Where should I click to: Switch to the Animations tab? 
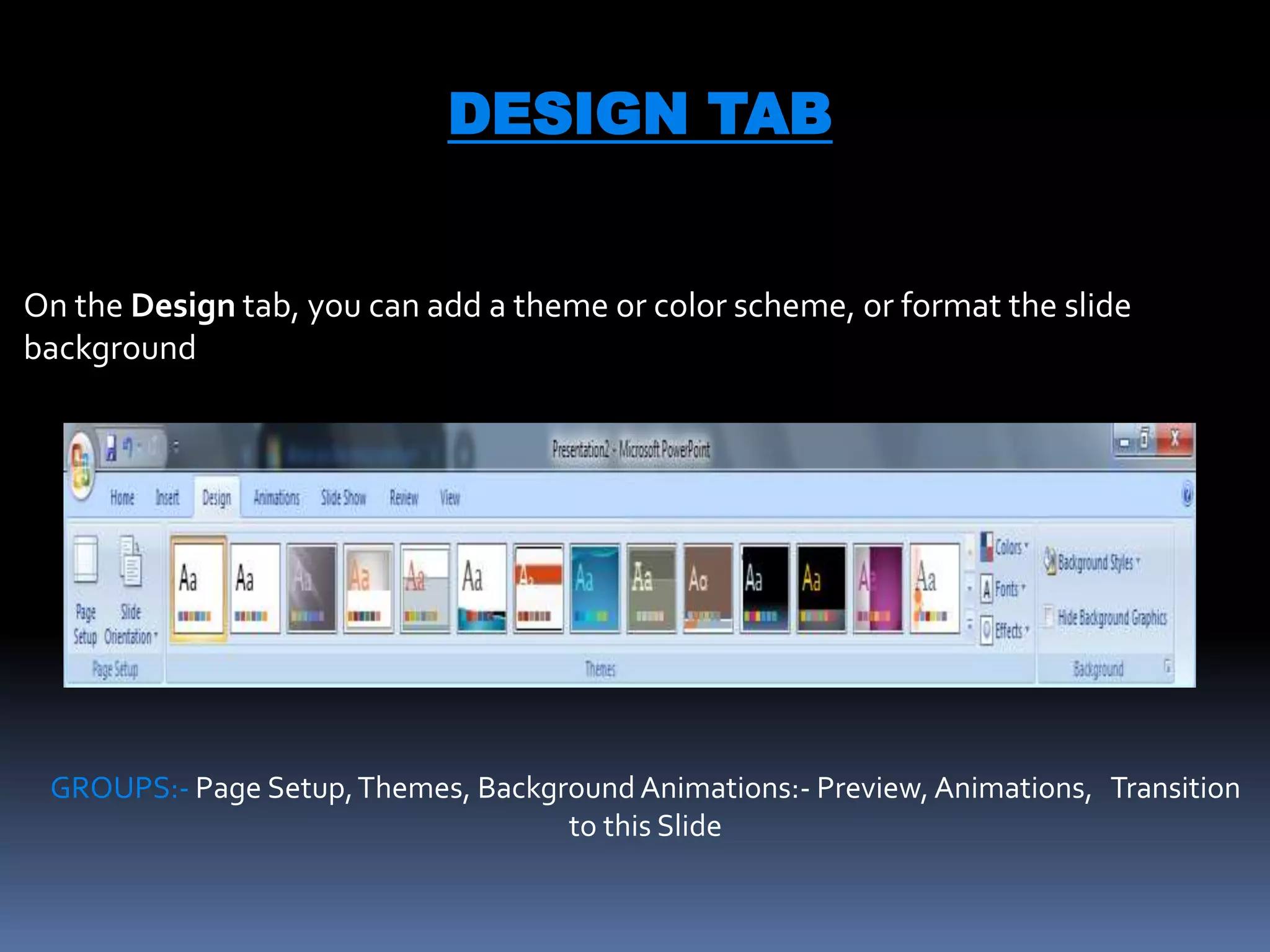tap(277, 498)
